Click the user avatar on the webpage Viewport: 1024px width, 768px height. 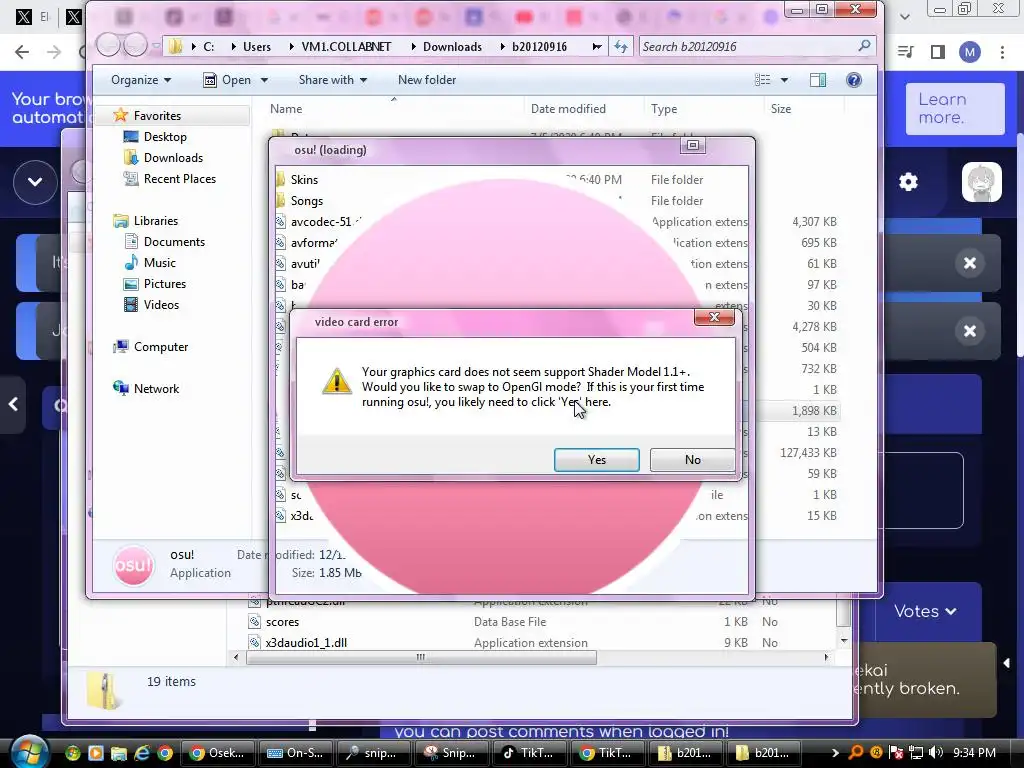click(982, 182)
